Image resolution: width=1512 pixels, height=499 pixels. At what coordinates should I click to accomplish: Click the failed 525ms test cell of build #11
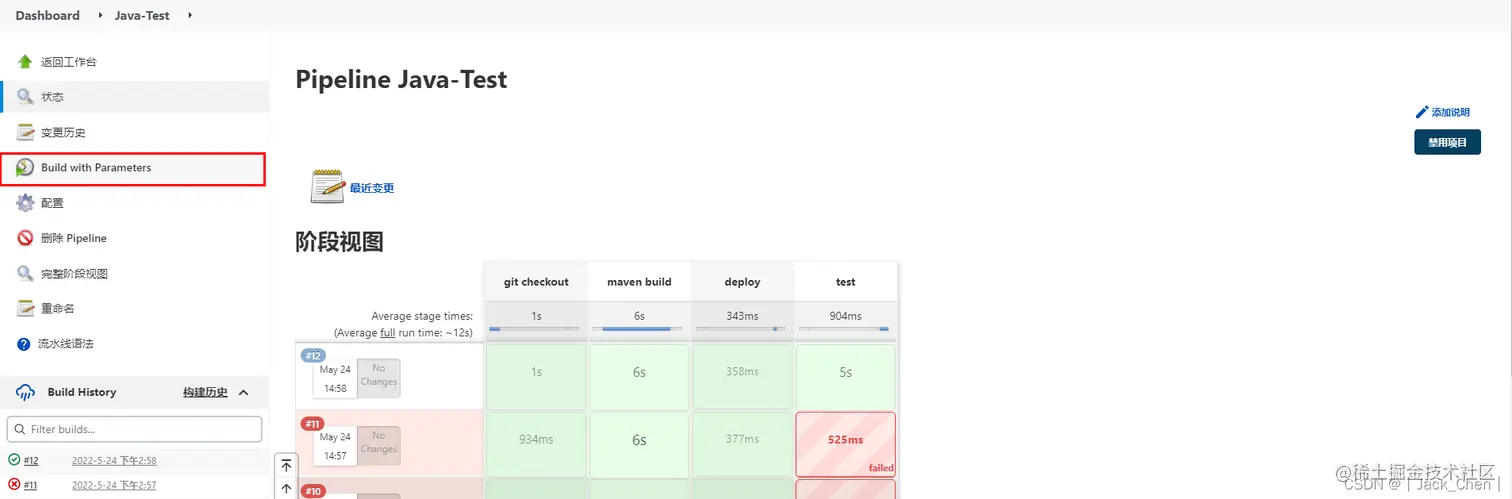coord(845,445)
